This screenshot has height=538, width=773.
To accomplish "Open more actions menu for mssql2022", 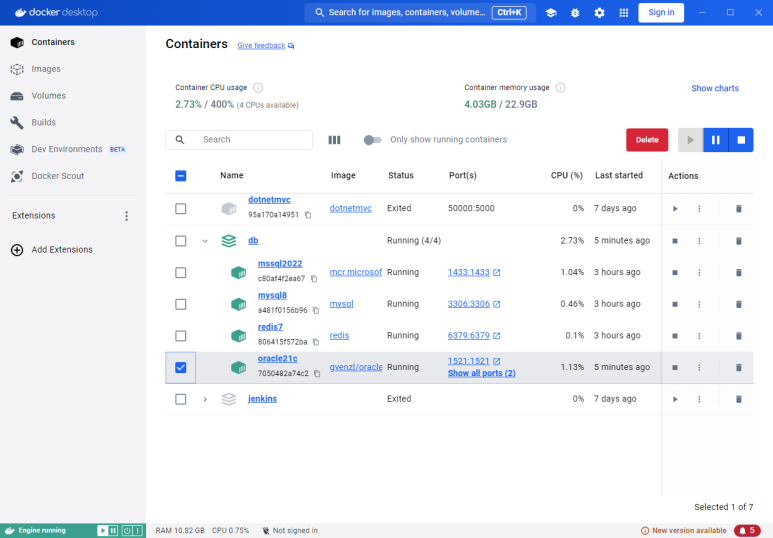I will coord(699,272).
